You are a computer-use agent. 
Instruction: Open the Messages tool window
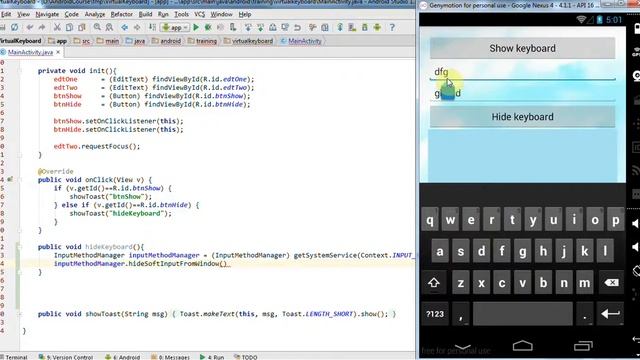coord(170,357)
